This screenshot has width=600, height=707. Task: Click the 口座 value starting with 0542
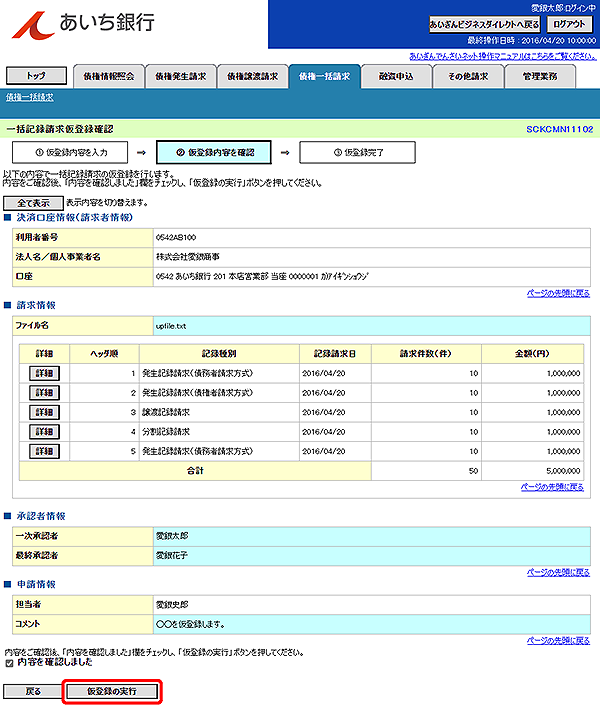[262, 276]
